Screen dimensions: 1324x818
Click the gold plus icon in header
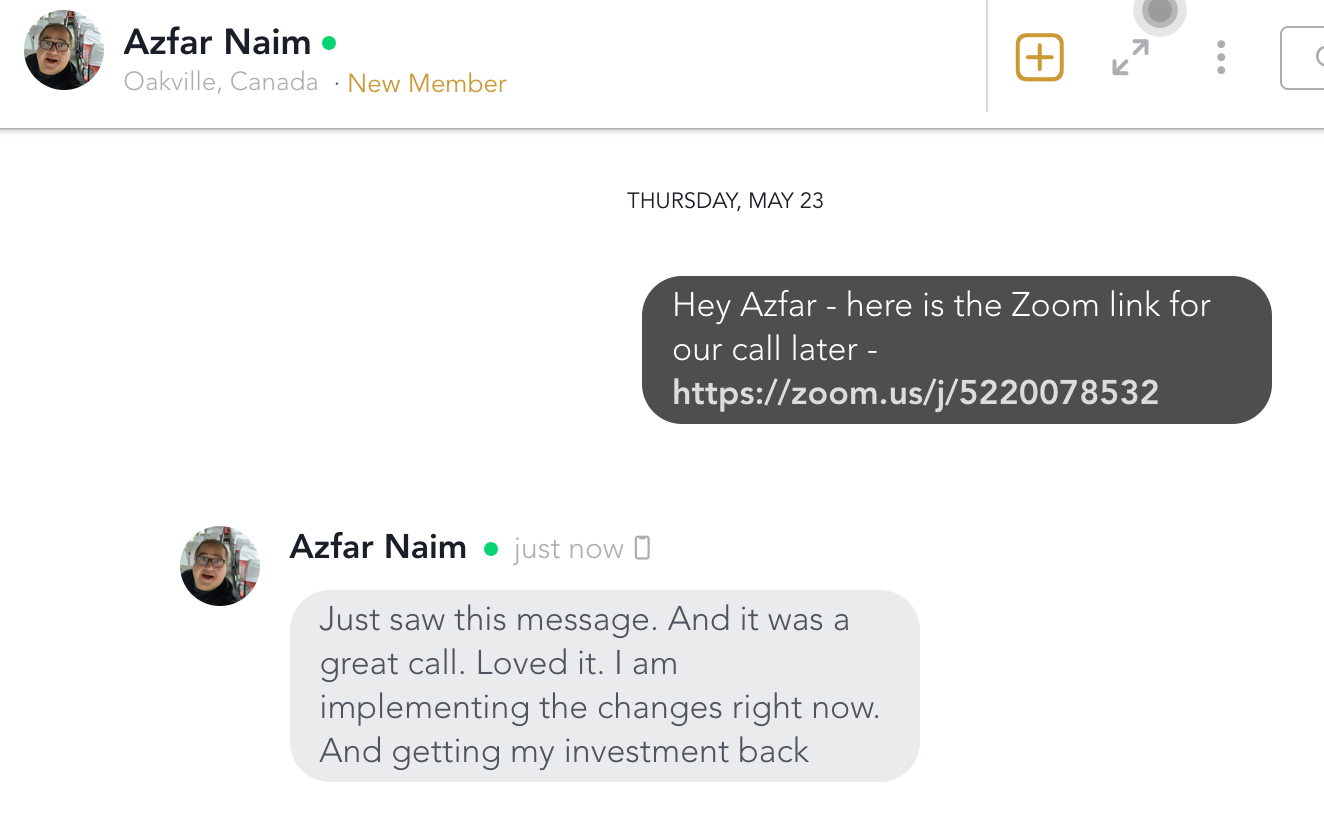1039,57
